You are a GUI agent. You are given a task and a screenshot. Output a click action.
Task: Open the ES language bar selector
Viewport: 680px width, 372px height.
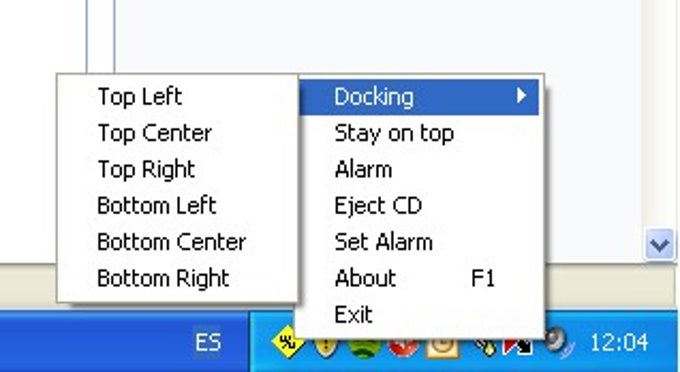[x=208, y=343]
